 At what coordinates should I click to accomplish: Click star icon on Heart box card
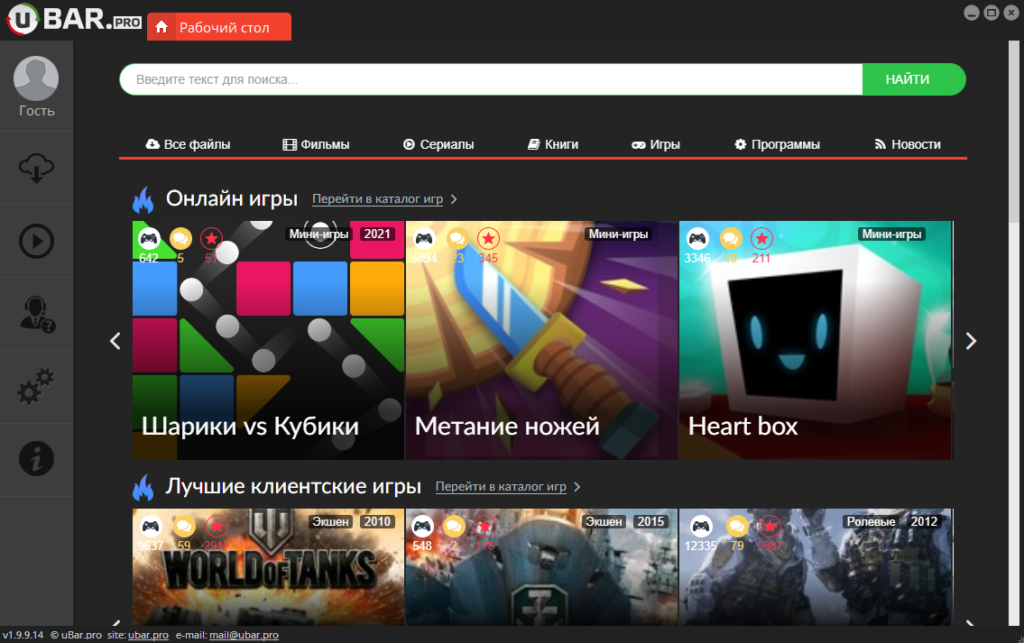761,238
